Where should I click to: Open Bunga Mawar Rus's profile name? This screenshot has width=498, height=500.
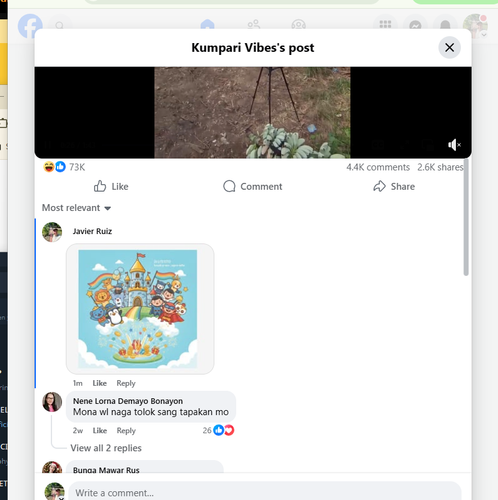(106, 470)
